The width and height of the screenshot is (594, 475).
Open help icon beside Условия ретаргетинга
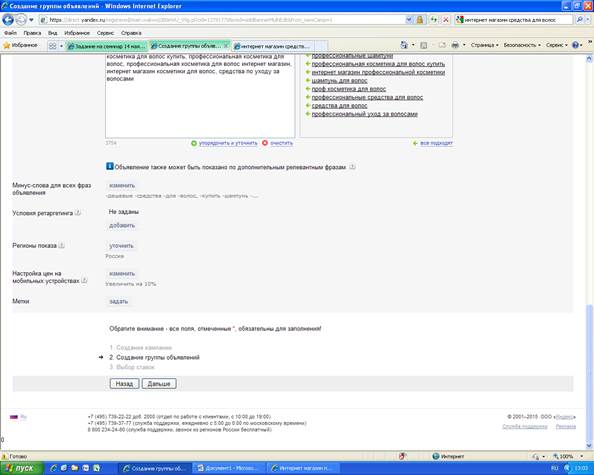point(78,213)
